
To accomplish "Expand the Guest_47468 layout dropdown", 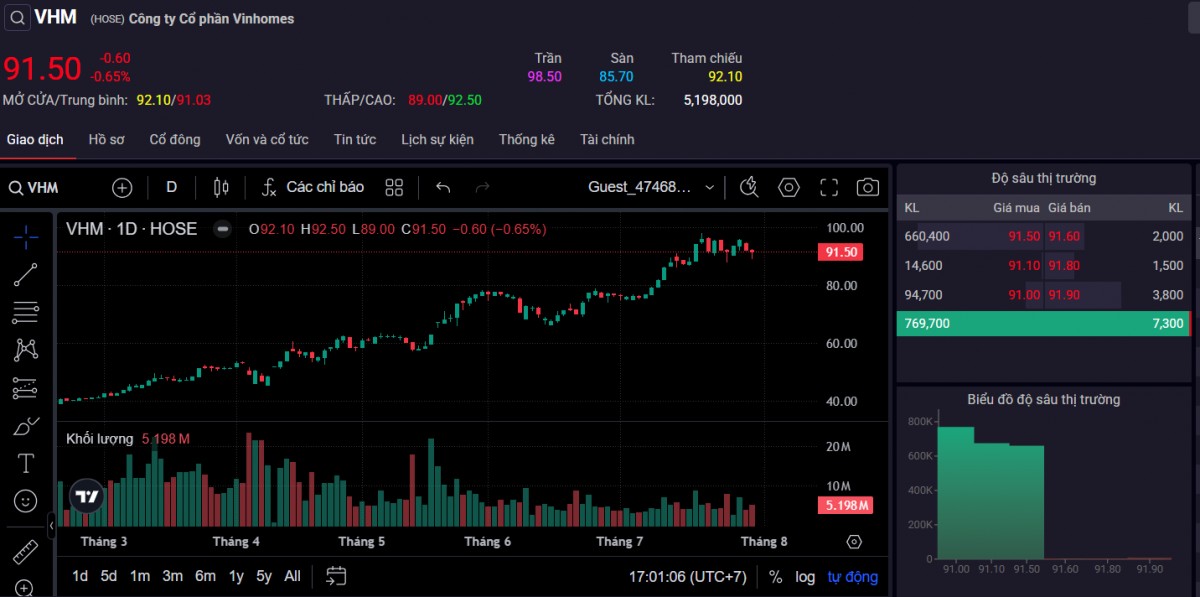I will pyautogui.click(x=709, y=187).
